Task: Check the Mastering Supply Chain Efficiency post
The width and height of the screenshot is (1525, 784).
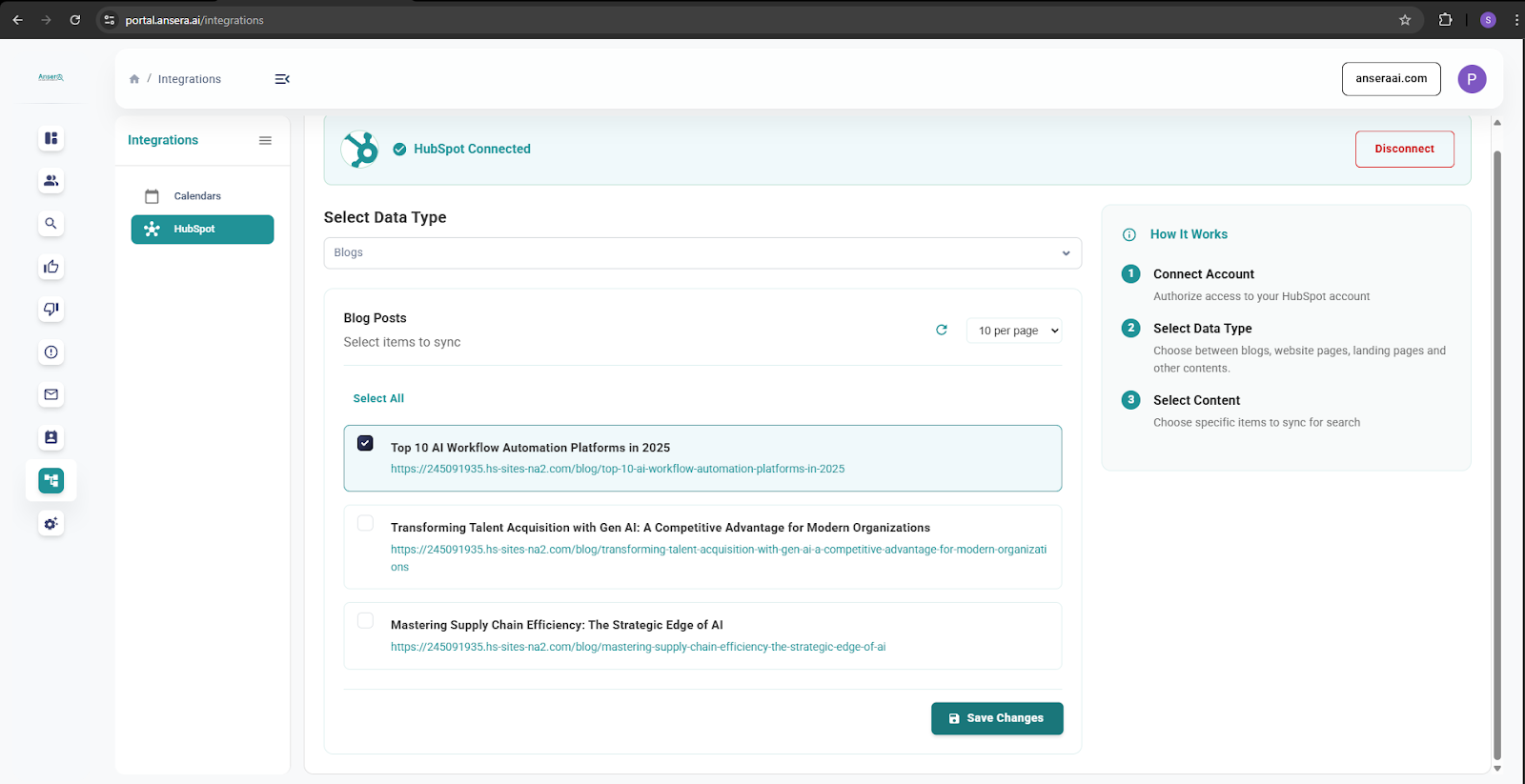Action: [x=365, y=621]
